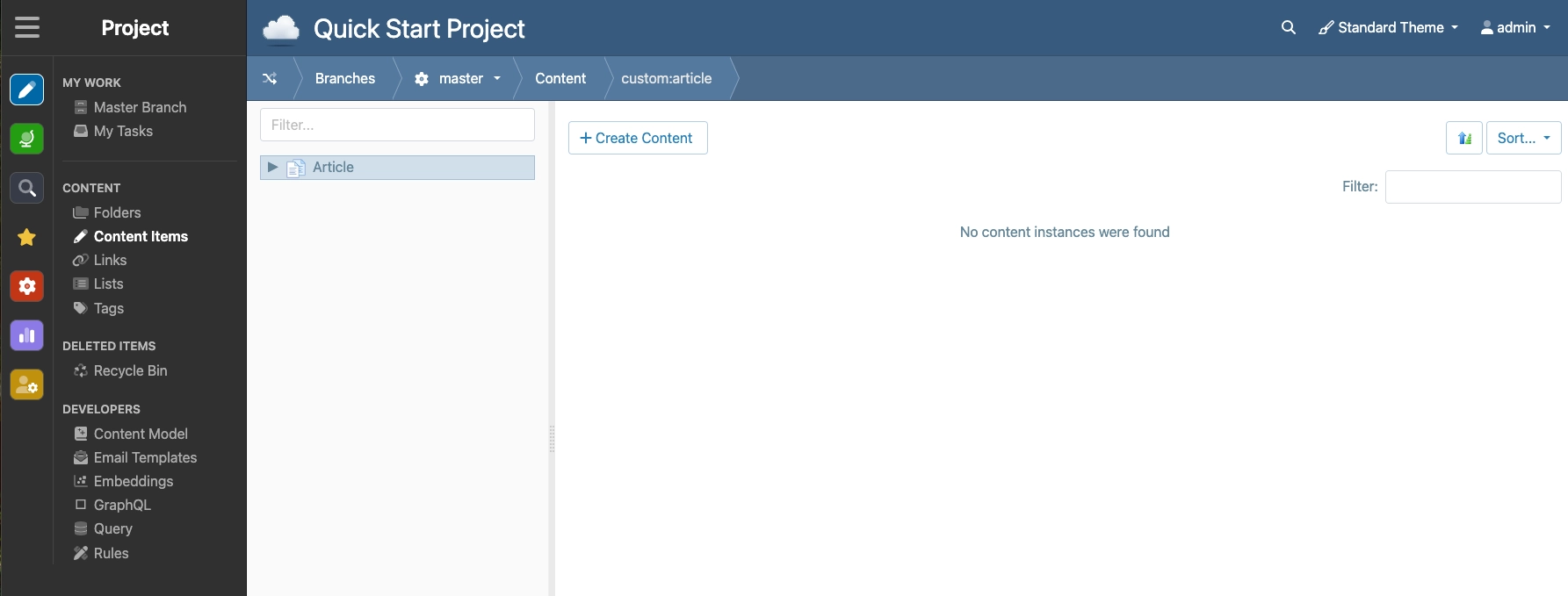The image size is (1568, 596).
Task: Select Content Model in Developers menu
Action: coord(141,434)
